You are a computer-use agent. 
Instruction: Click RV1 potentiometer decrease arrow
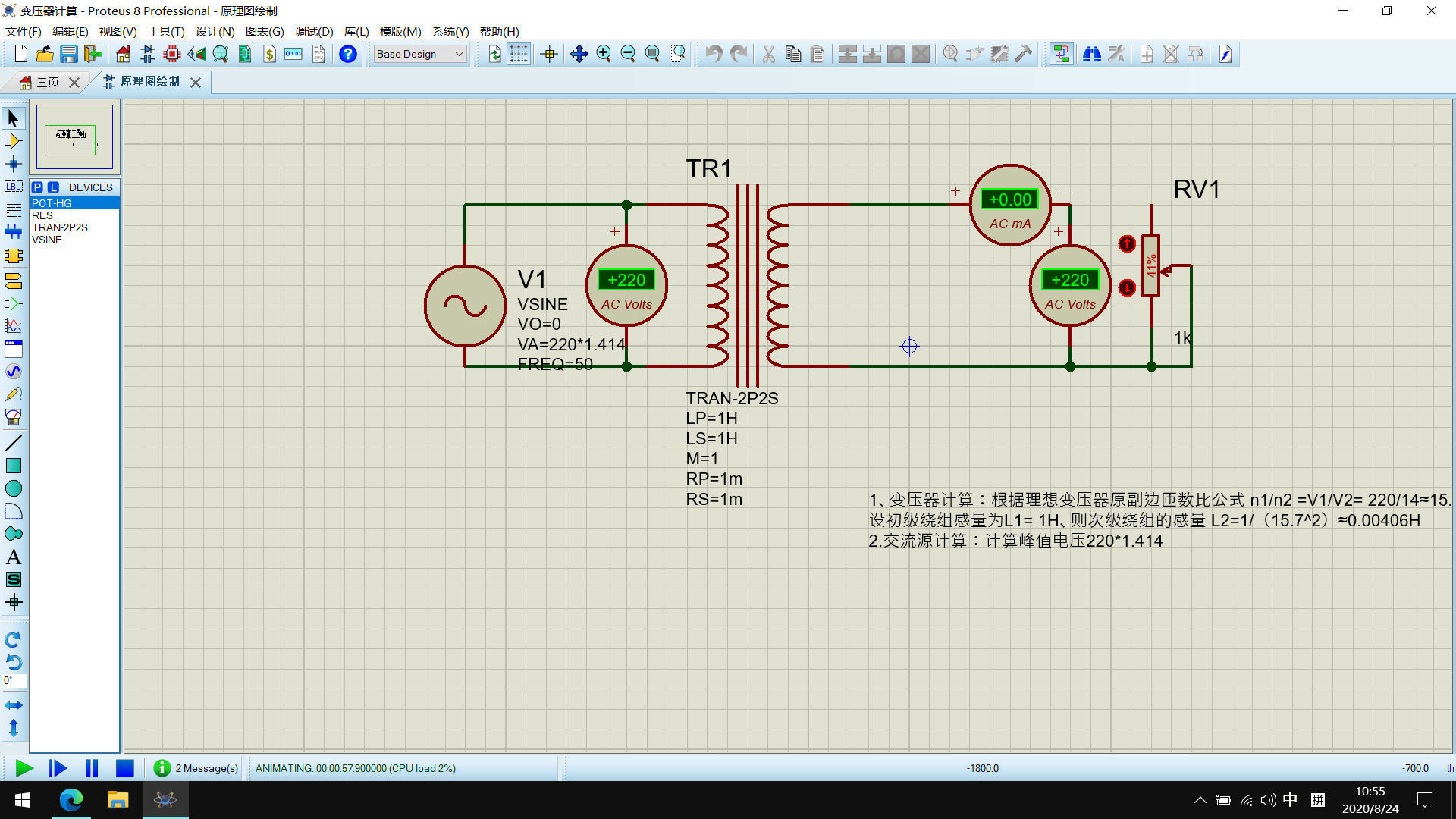coord(1127,287)
